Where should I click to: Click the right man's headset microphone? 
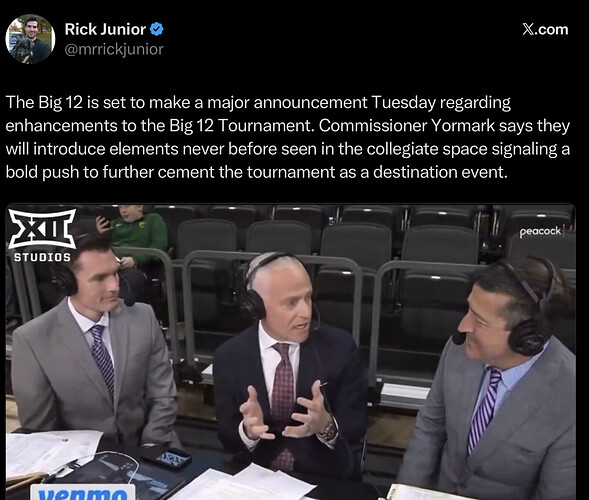pos(459,338)
